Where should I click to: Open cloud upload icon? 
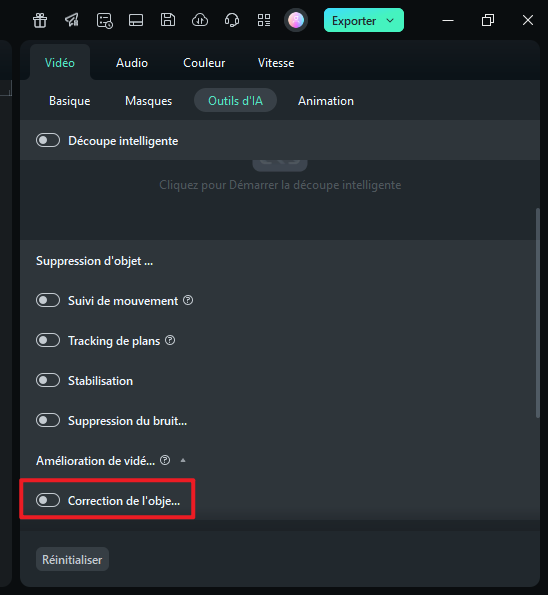click(x=200, y=20)
